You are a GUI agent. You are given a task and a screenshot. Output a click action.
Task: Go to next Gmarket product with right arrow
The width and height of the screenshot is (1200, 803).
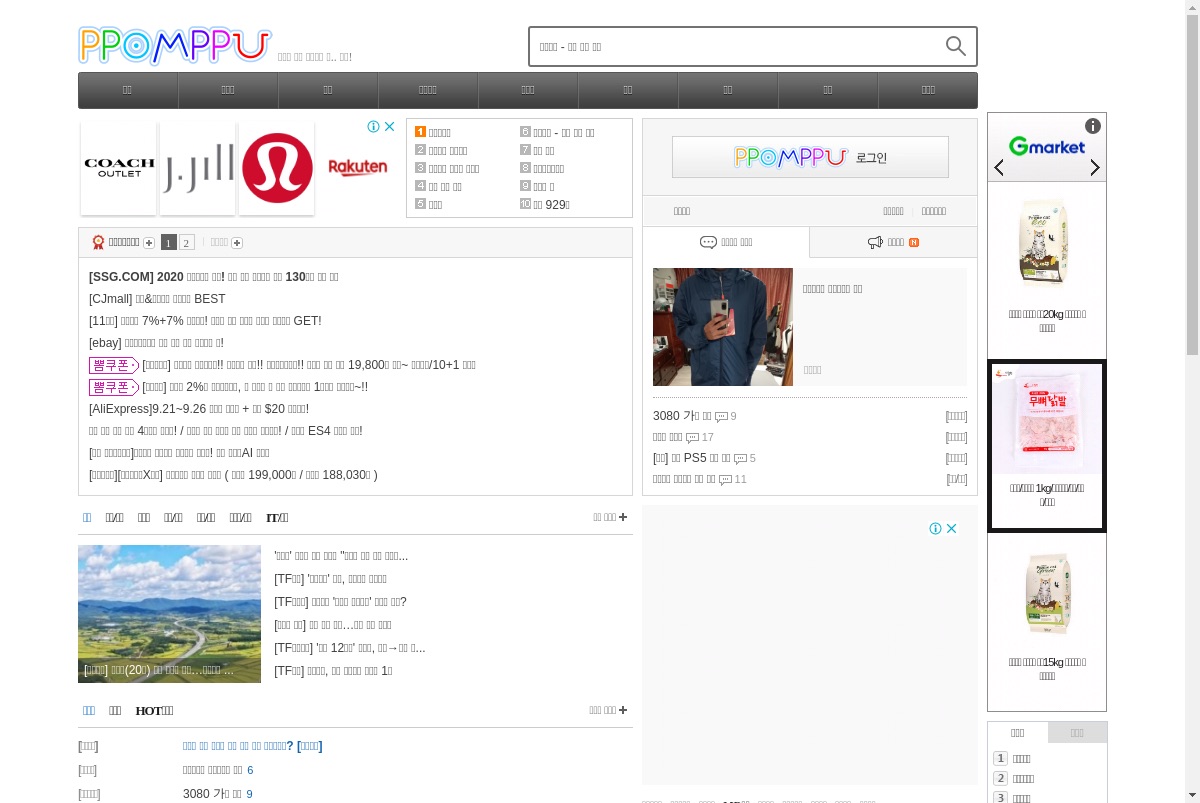(1095, 167)
